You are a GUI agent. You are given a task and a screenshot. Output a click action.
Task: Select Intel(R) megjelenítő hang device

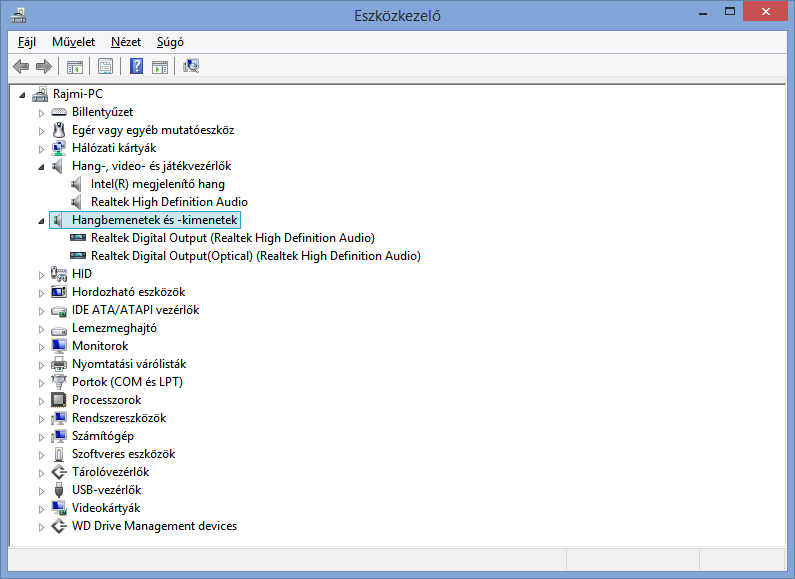pos(158,184)
